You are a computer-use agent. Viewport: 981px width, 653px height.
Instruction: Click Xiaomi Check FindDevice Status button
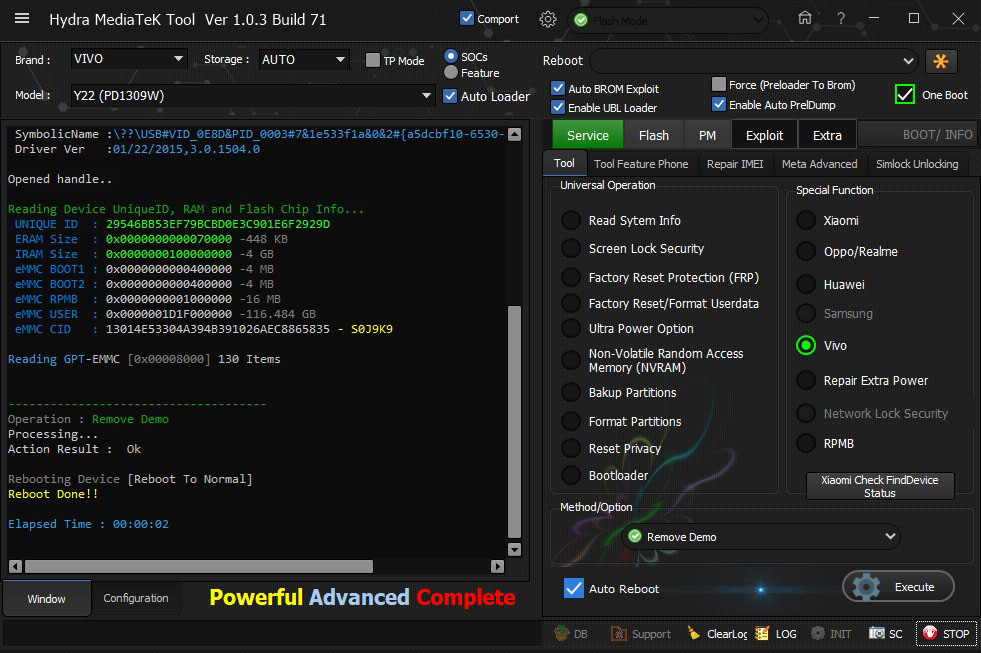(880, 486)
